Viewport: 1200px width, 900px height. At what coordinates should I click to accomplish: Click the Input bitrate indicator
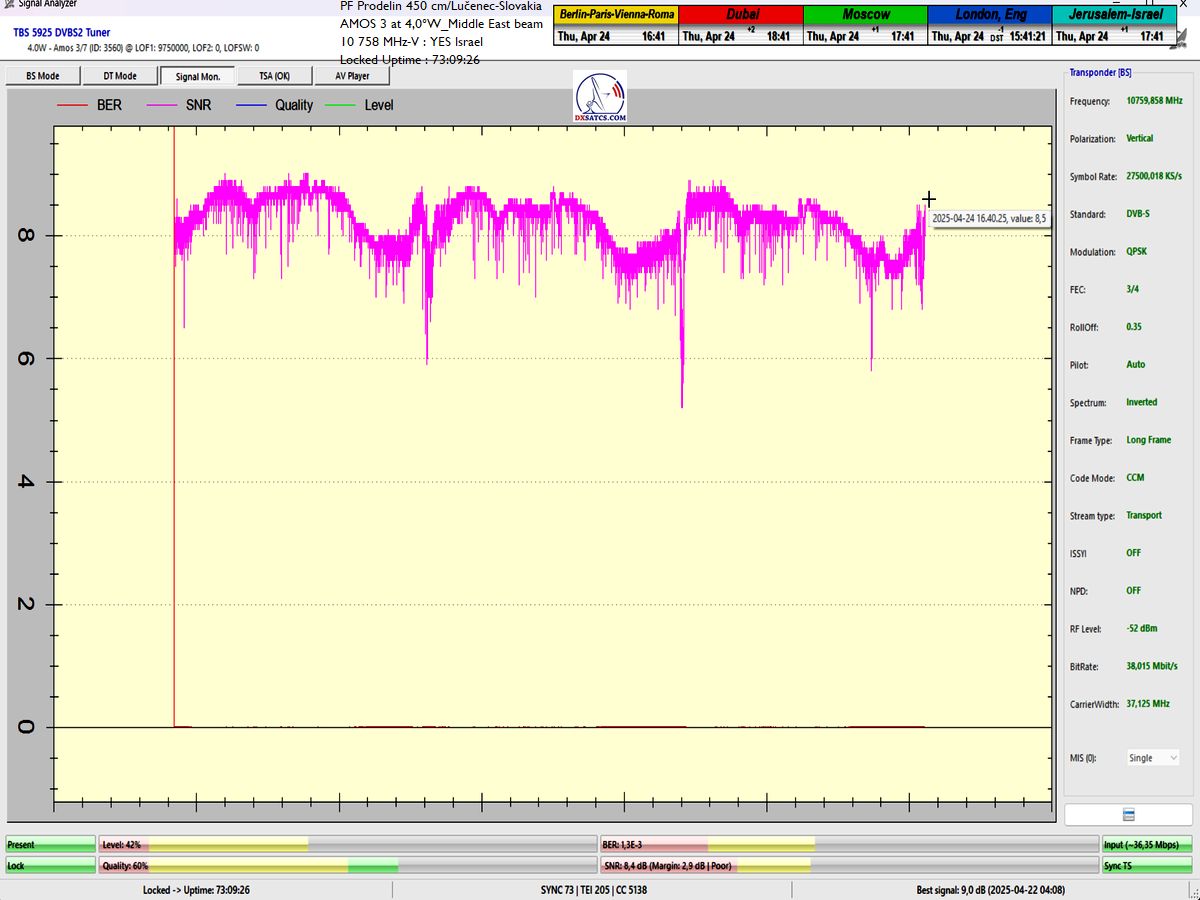[x=1148, y=845]
